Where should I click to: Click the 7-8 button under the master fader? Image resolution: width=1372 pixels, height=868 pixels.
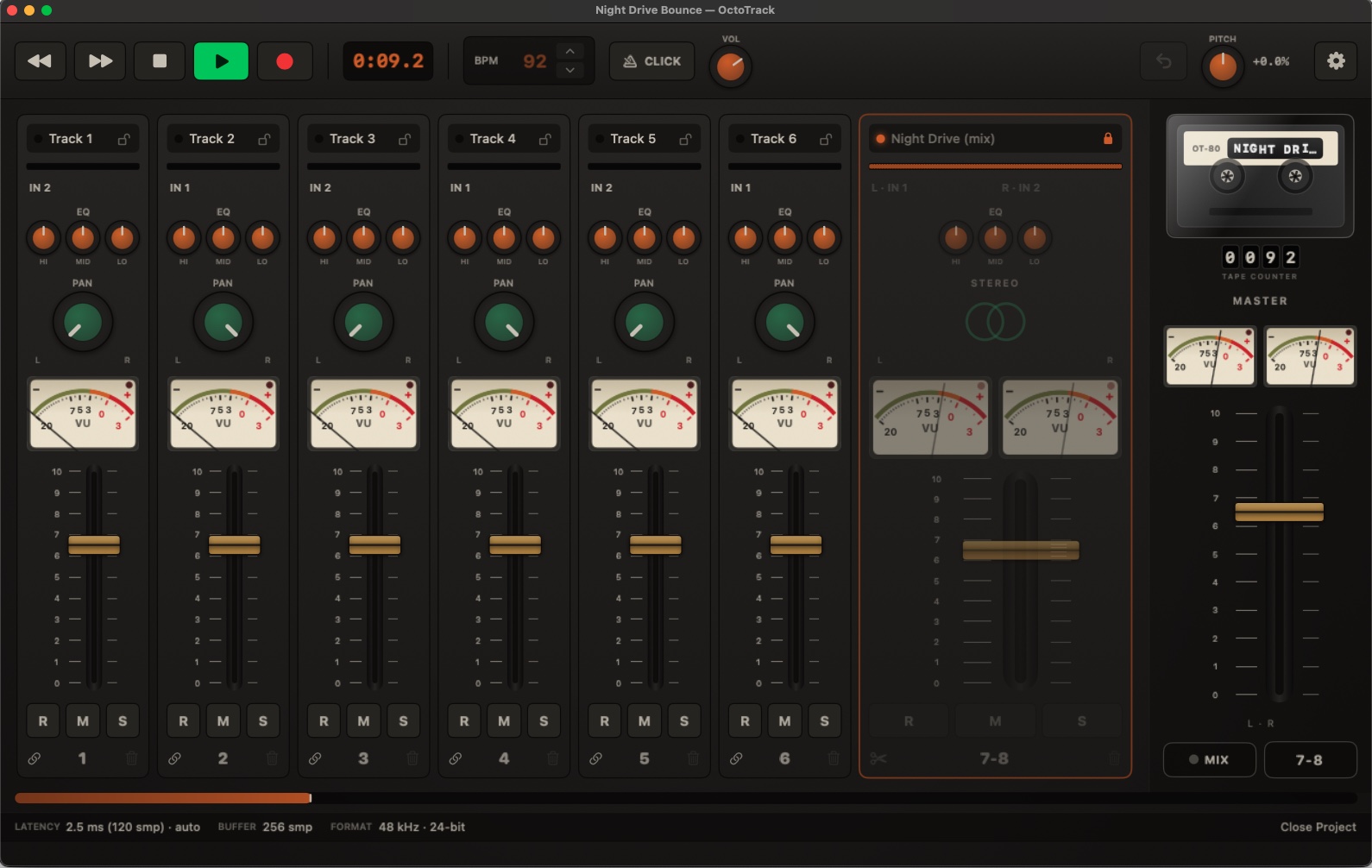[1310, 759]
